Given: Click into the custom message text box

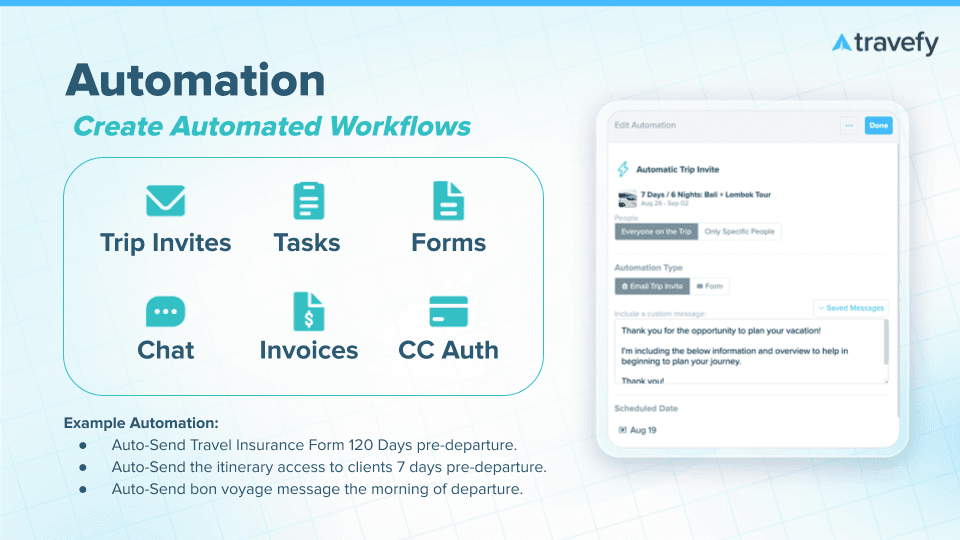Looking at the screenshot, I should 749,352.
